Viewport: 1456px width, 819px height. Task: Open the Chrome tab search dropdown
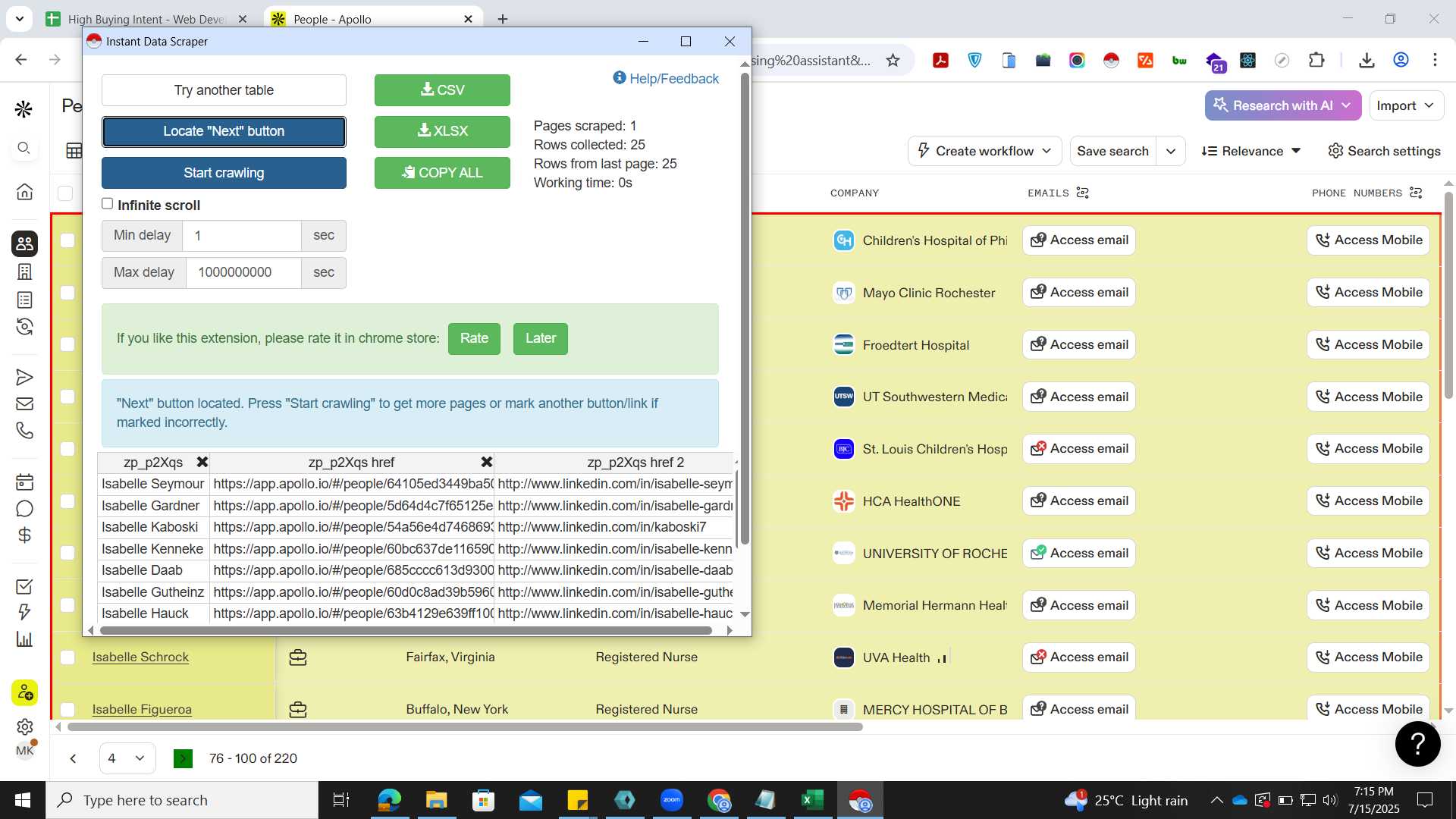(x=20, y=18)
